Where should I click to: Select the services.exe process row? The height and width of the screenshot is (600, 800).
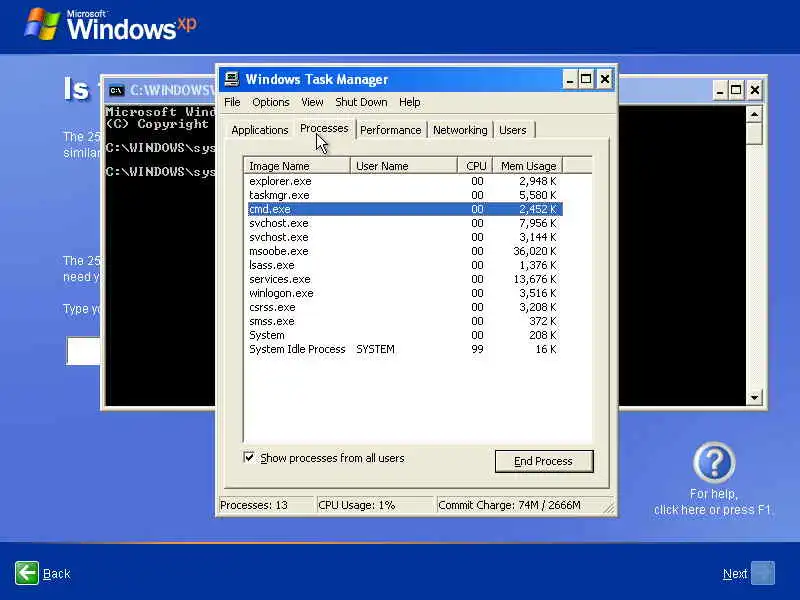pos(405,279)
